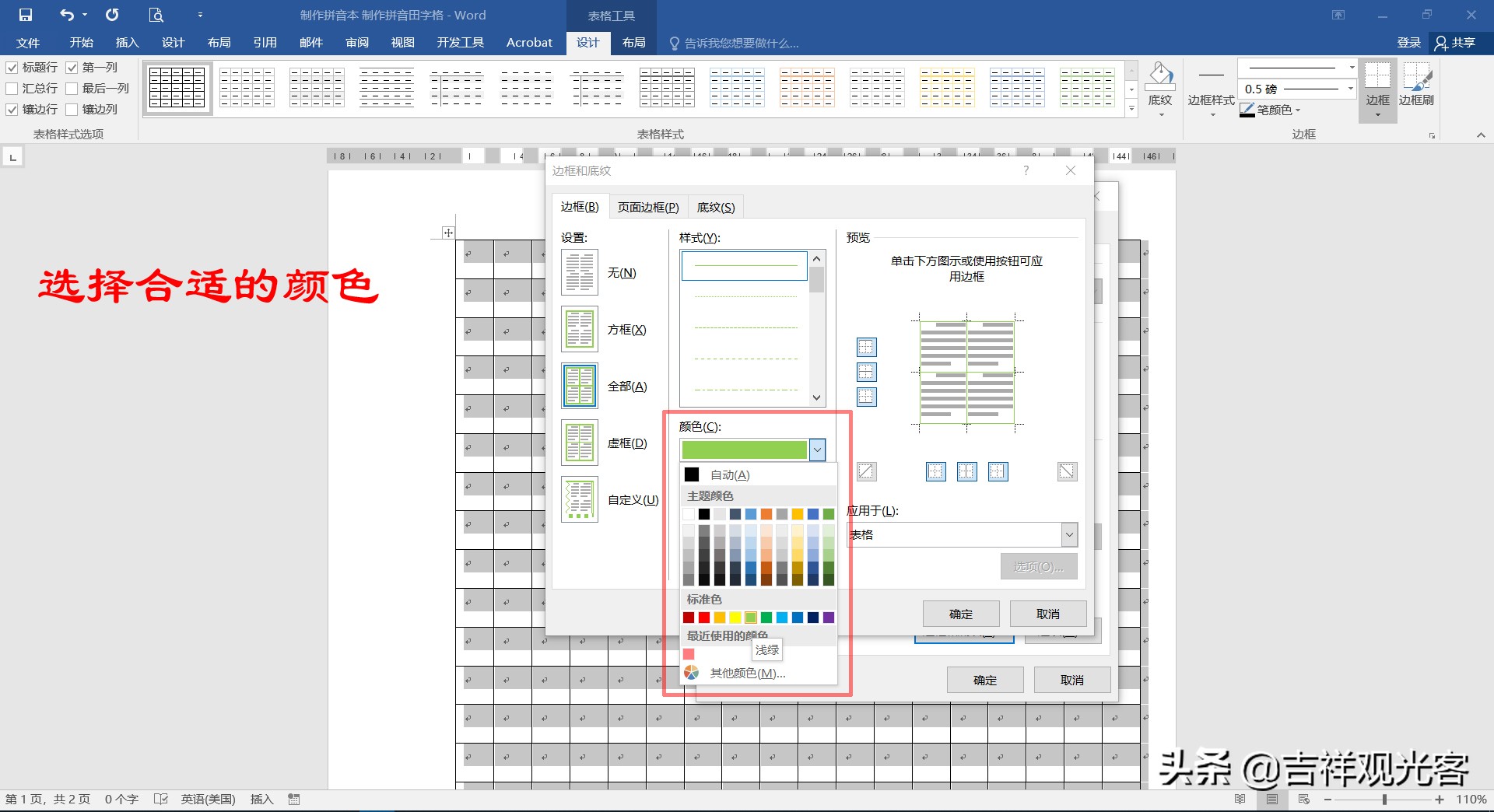
Task: Pick the Automatic (自动) black color swatch
Action: click(x=692, y=474)
